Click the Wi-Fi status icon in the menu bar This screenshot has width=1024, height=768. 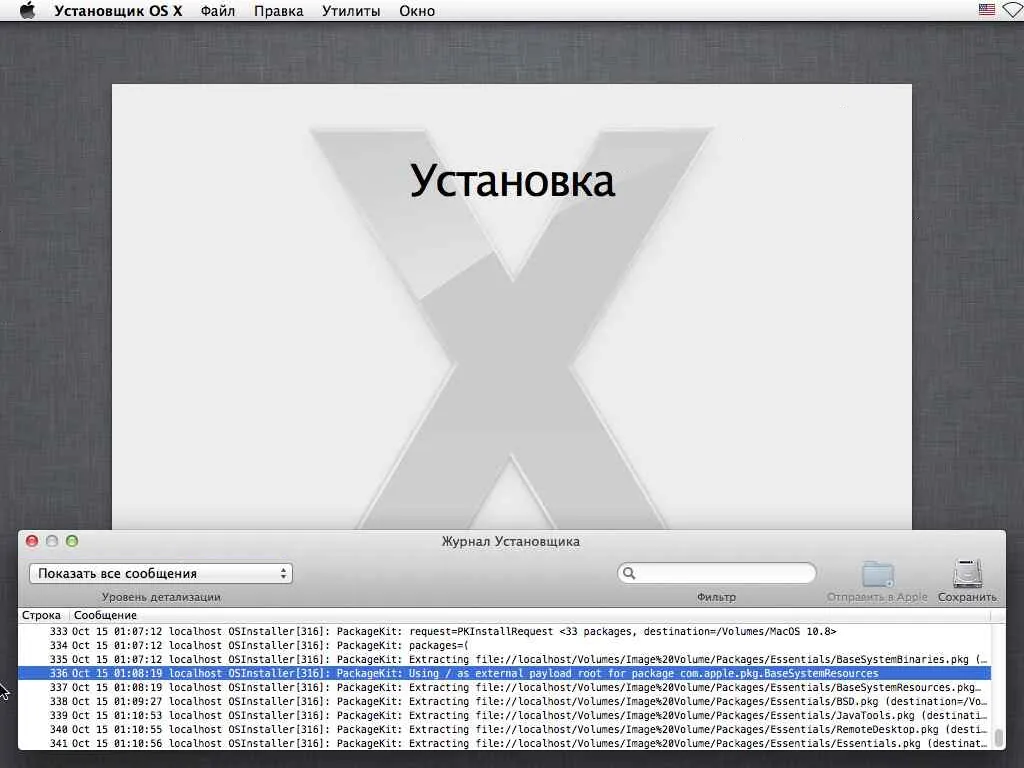point(1014,10)
